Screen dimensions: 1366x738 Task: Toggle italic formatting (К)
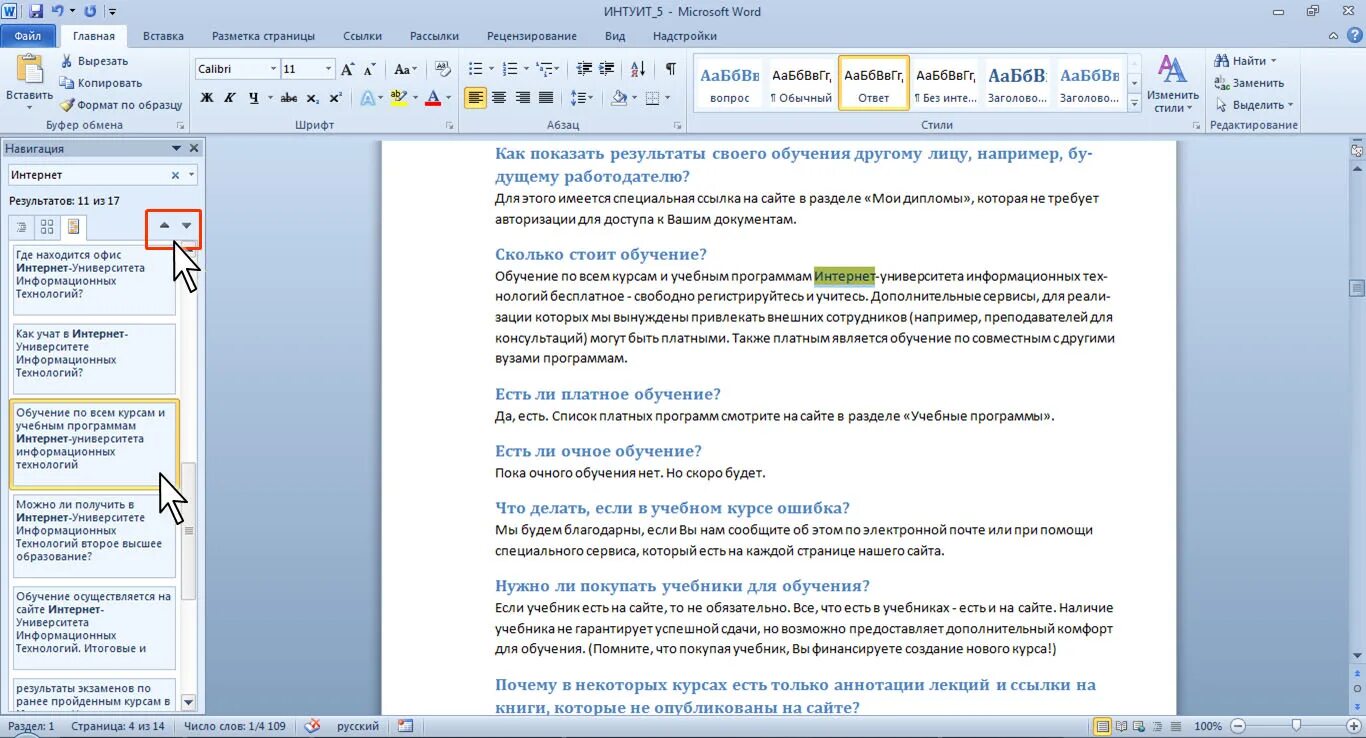pos(230,98)
